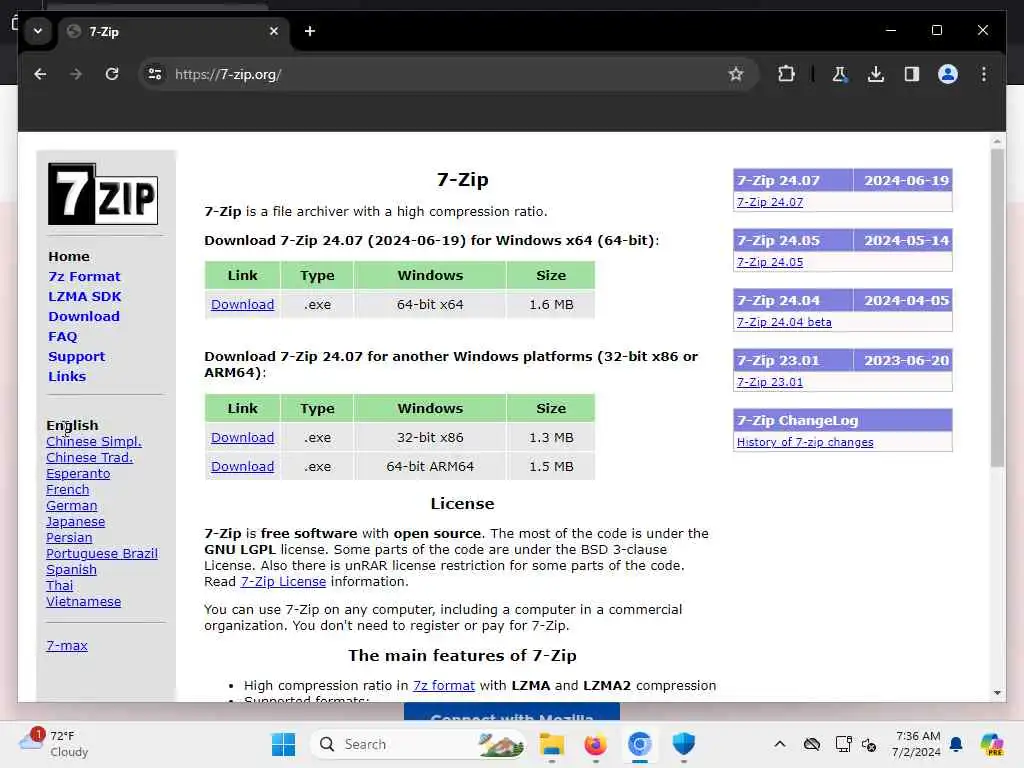Open the Support sidebar link

76,357
